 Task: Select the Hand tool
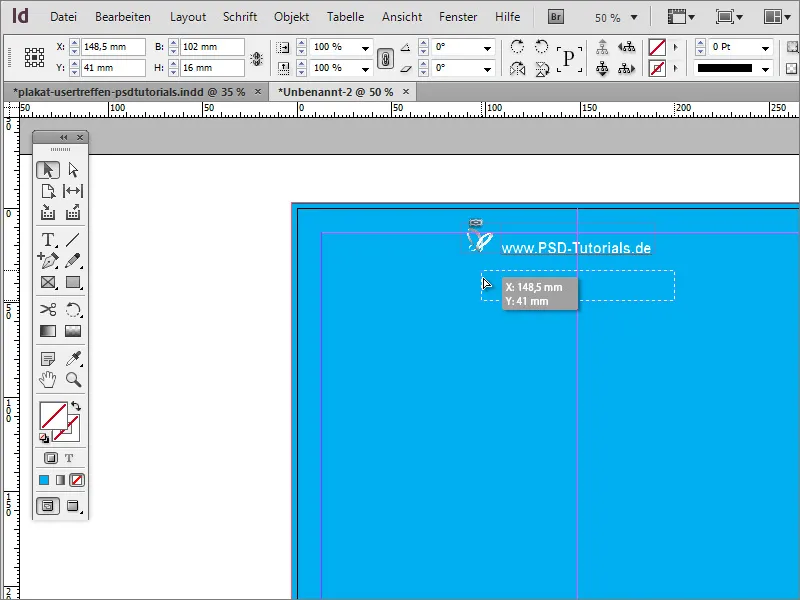coord(48,380)
